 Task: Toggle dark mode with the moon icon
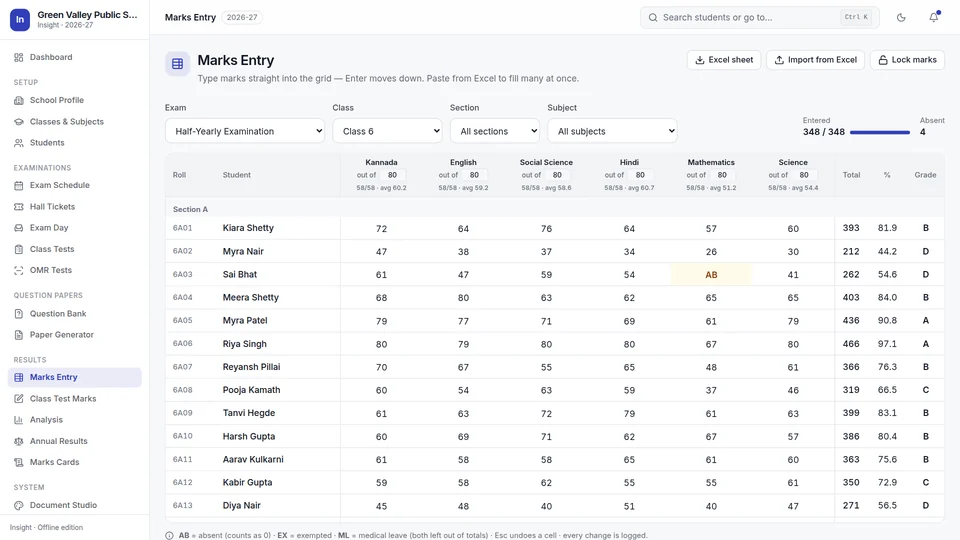tap(901, 17)
